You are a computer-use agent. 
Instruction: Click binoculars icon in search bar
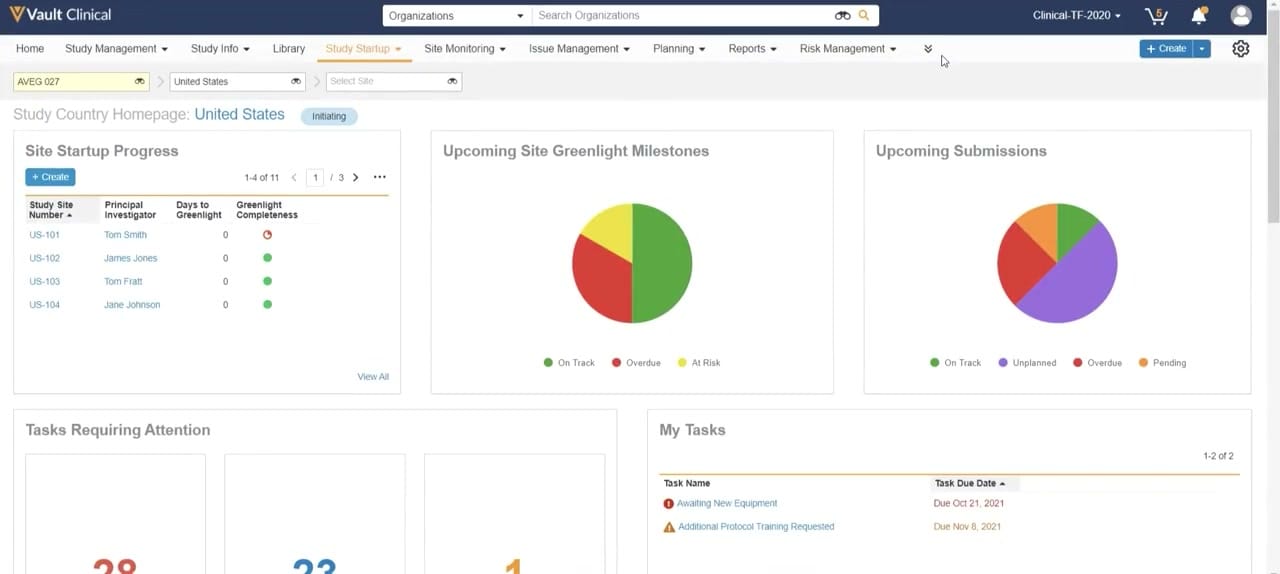[842, 16]
